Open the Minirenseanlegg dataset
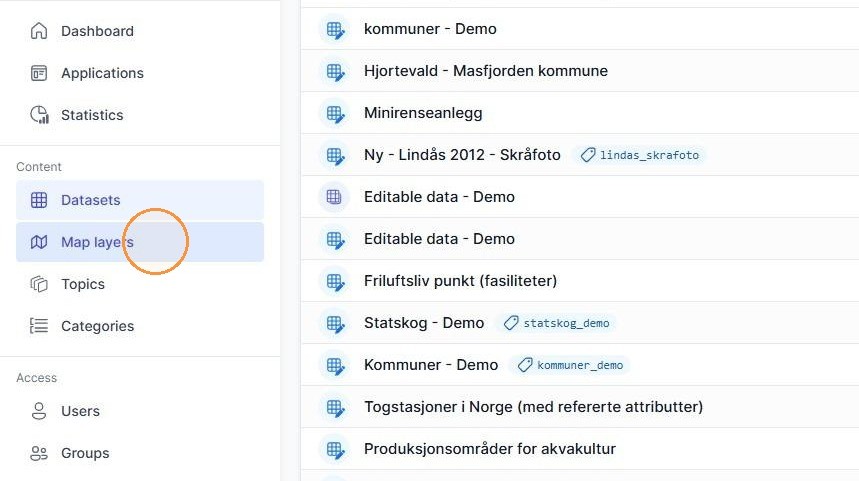This screenshot has height=481, width=859. 423,113
